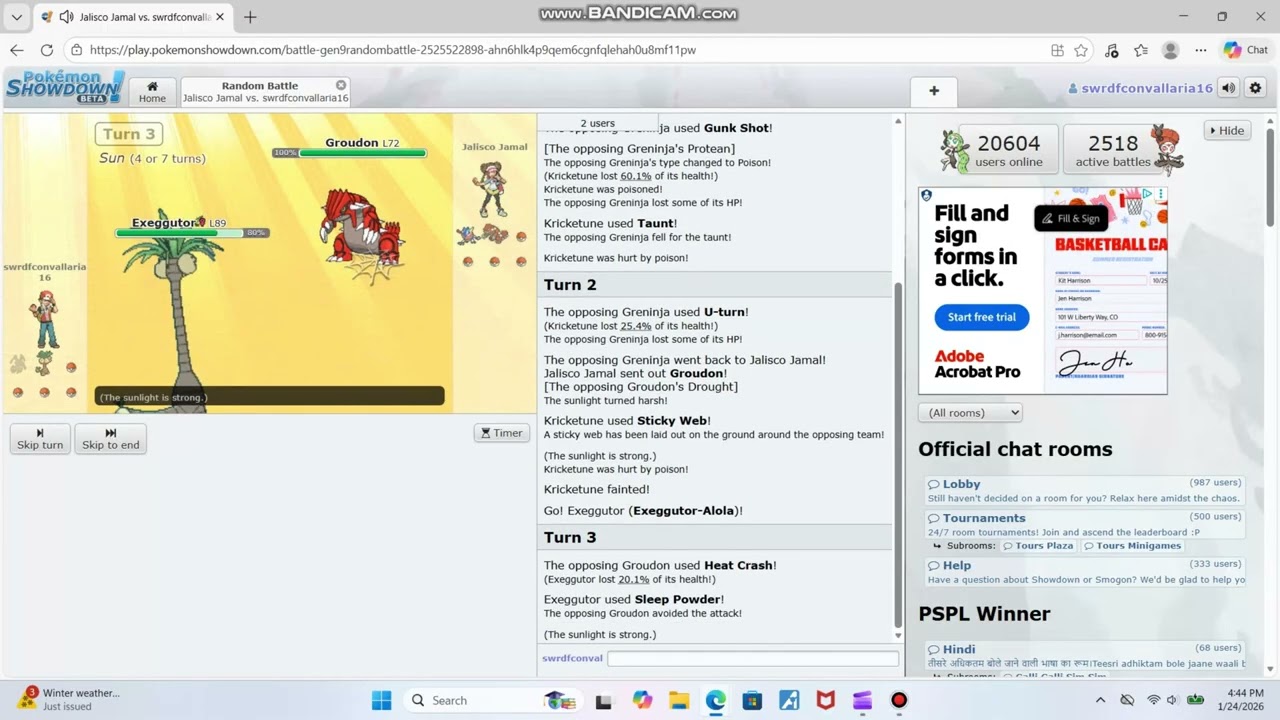Mute the tab audio speaker icon
The image size is (1280, 720).
pos(66,17)
